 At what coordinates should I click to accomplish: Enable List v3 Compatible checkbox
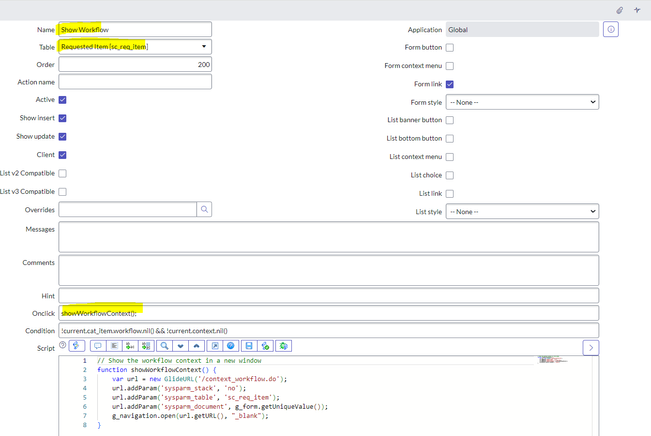(62, 191)
